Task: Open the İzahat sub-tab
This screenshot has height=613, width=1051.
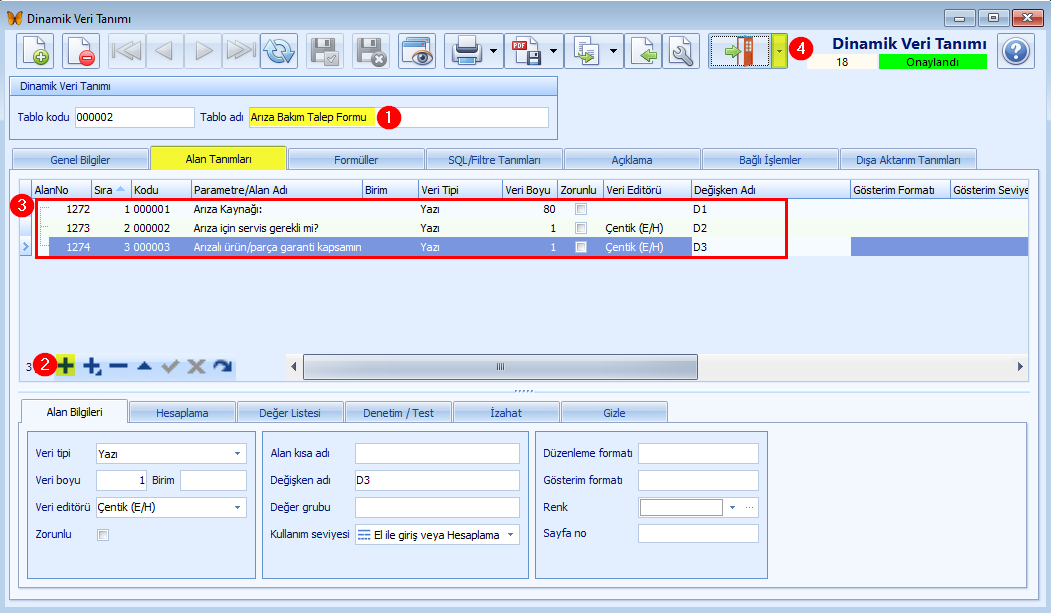Action: [x=506, y=413]
